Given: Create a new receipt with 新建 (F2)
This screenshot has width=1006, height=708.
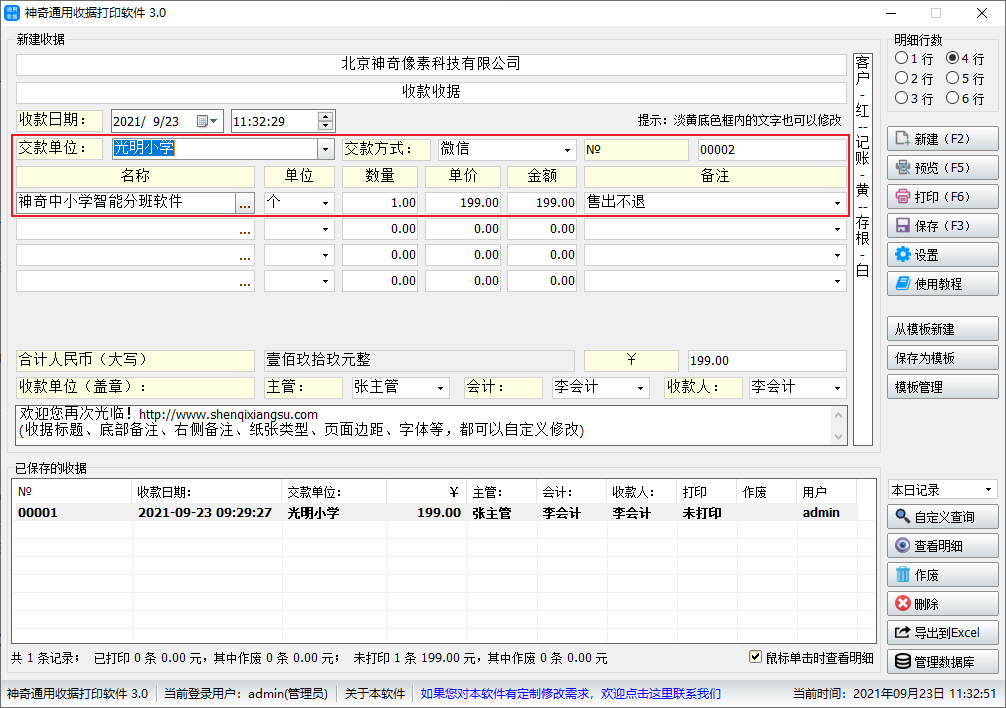Looking at the screenshot, I should coord(942,139).
